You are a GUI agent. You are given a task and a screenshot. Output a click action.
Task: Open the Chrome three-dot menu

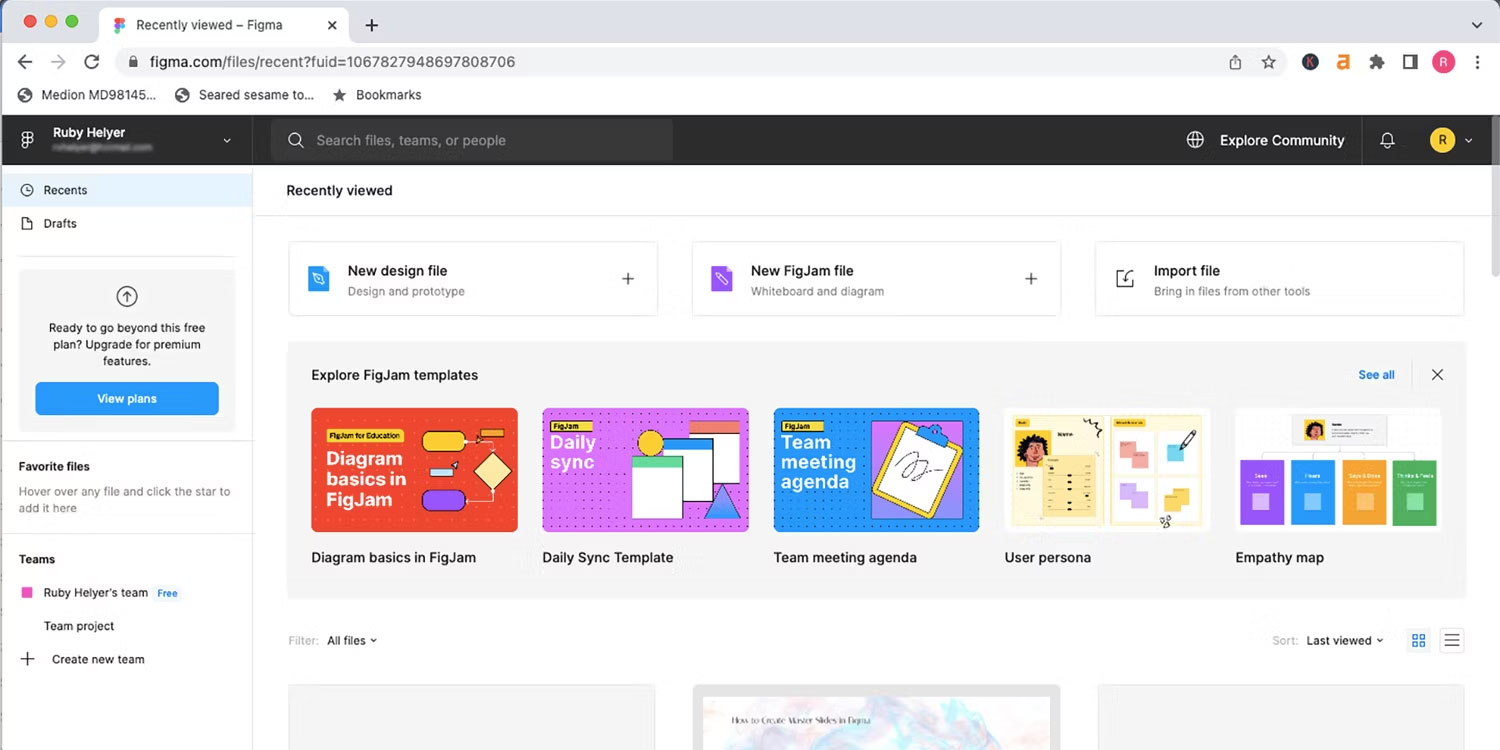(x=1477, y=62)
